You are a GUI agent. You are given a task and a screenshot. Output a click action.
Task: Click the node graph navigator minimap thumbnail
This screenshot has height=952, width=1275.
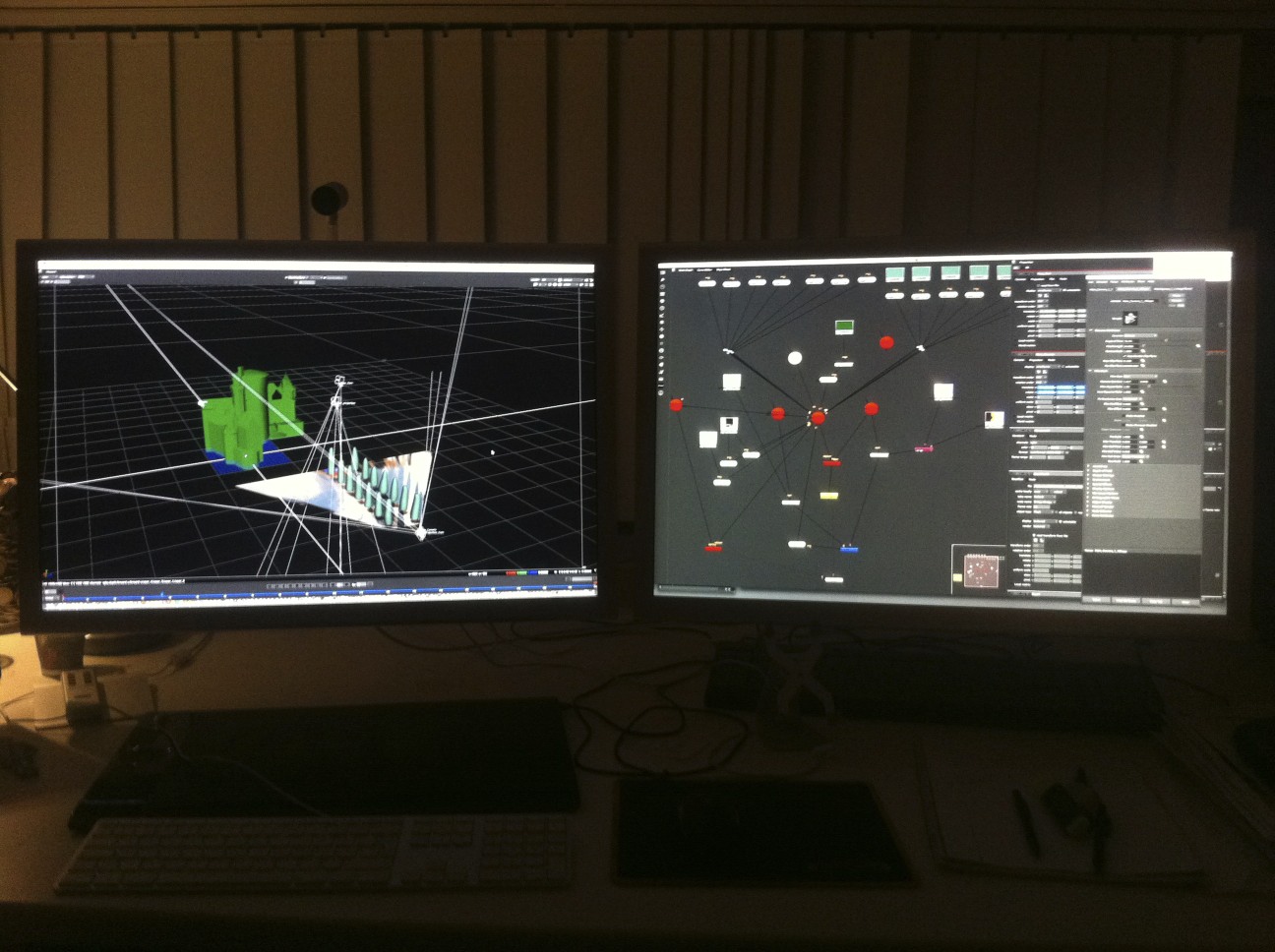coord(979,570)
